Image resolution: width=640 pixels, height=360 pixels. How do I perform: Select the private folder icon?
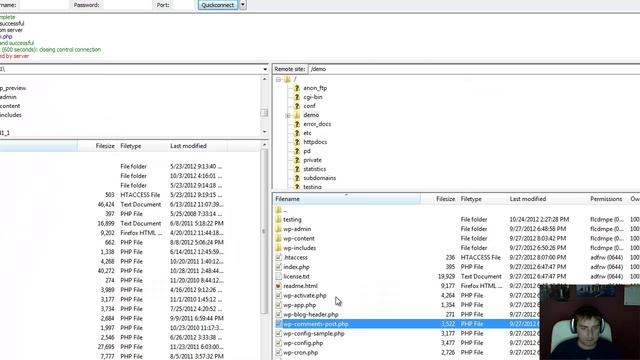pyautogui.click(x=297, y=160)
